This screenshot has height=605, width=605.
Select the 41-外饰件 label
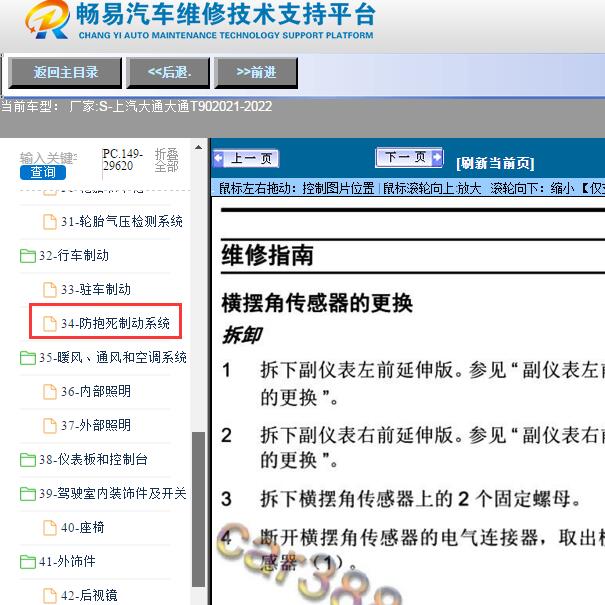(x=67, y=561)
